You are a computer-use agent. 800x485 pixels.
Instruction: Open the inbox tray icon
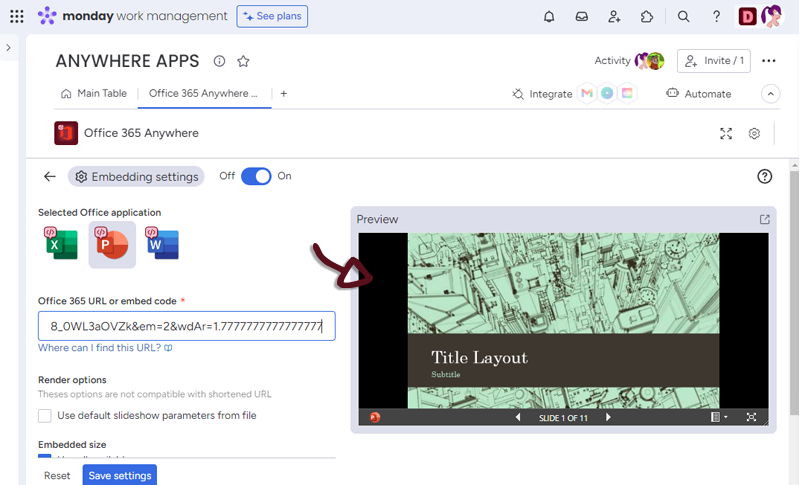click(x=581, y=16)
